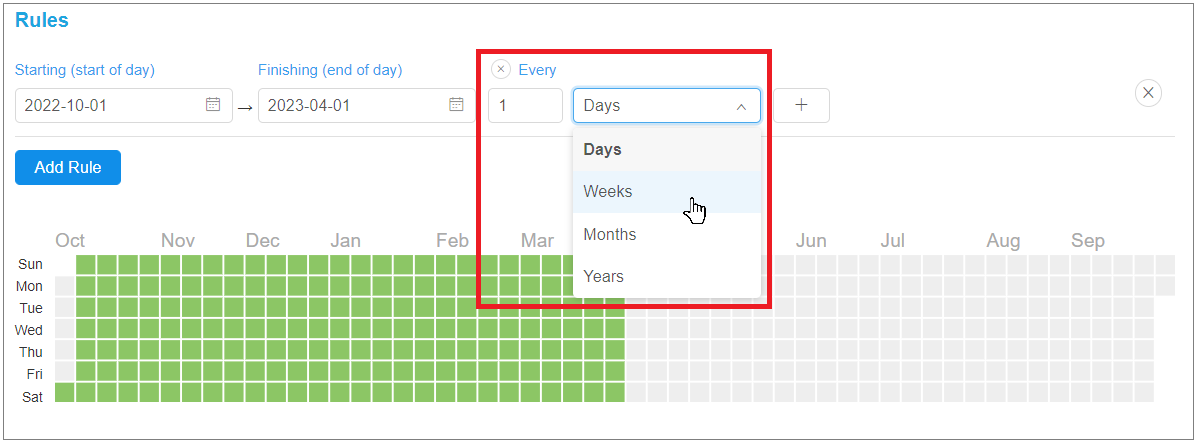This screenshot has width=1195, height=445.
Task: Edit the Finishing date field 2023-04-01
Action: pos(367,105)
